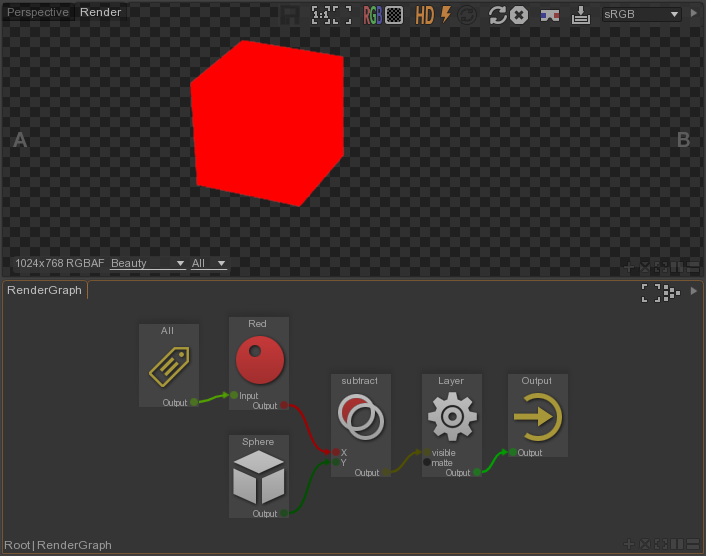Select the Red color node swatch
Screen dimensions: 706x556
(259, 360)
